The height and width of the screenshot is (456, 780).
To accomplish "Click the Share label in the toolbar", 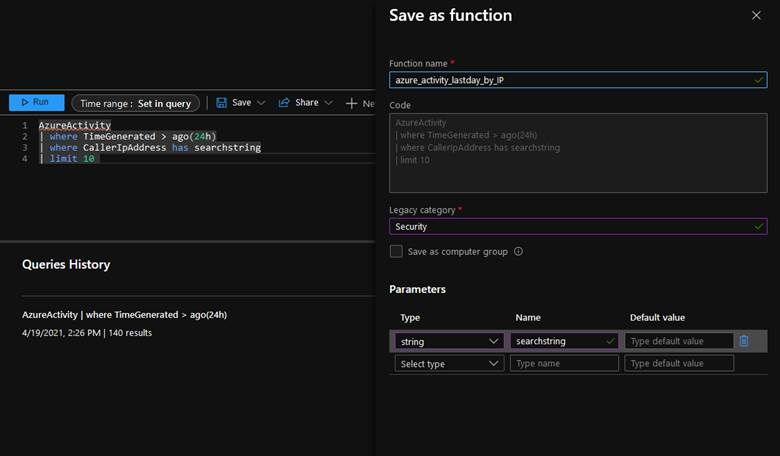I will pos(306,102).
